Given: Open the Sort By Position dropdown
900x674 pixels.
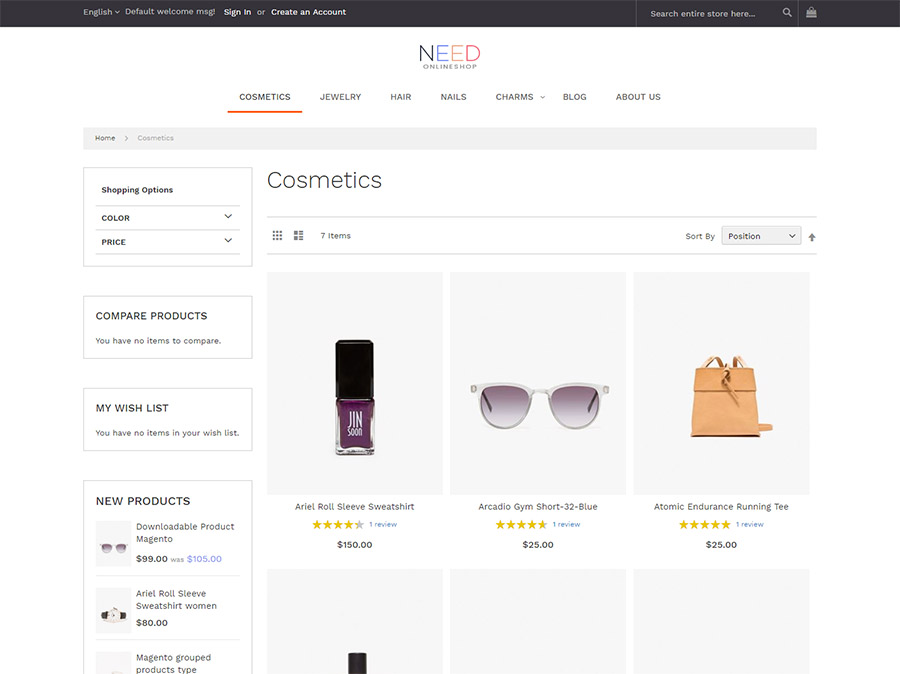Looking at the screenshot, I should 760,235.
